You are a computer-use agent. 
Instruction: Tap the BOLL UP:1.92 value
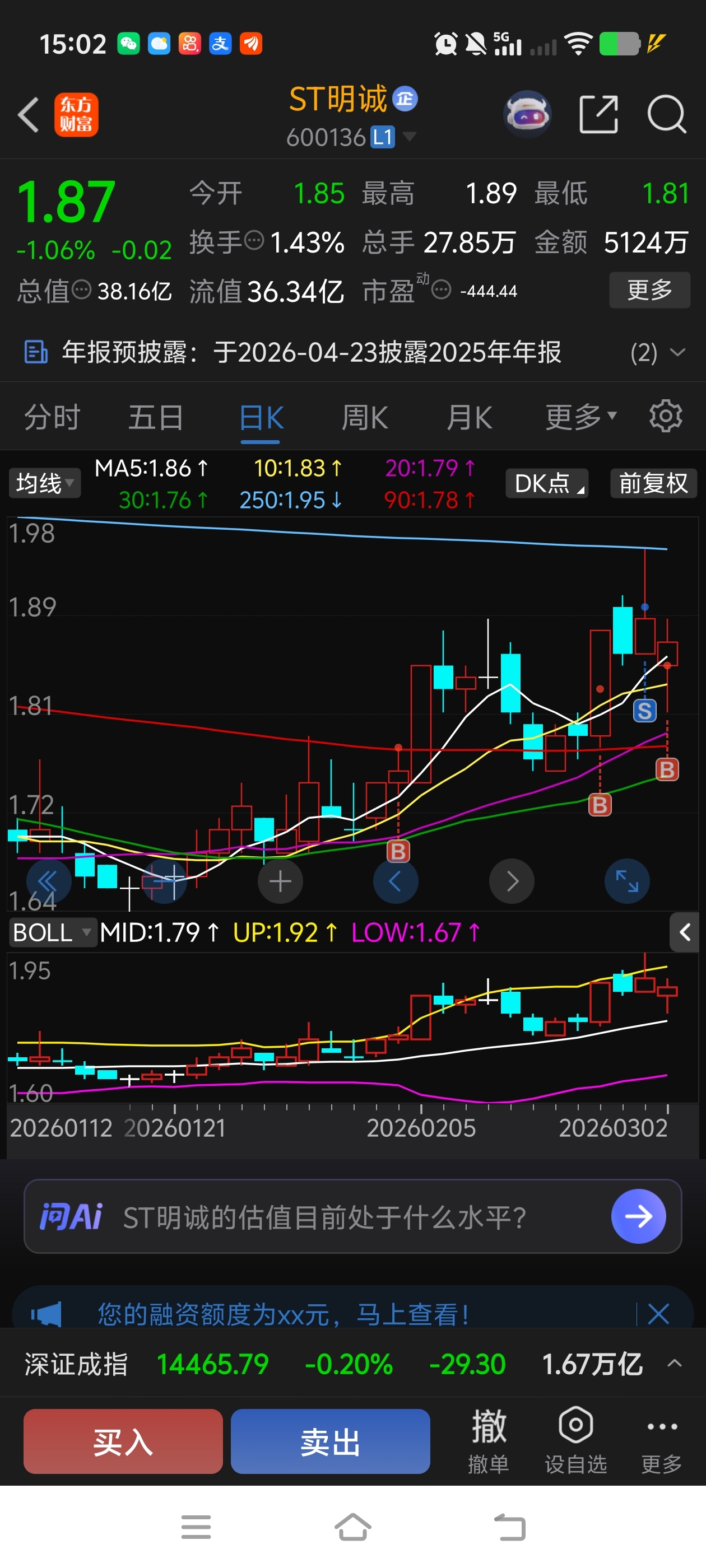pos(285,932)
